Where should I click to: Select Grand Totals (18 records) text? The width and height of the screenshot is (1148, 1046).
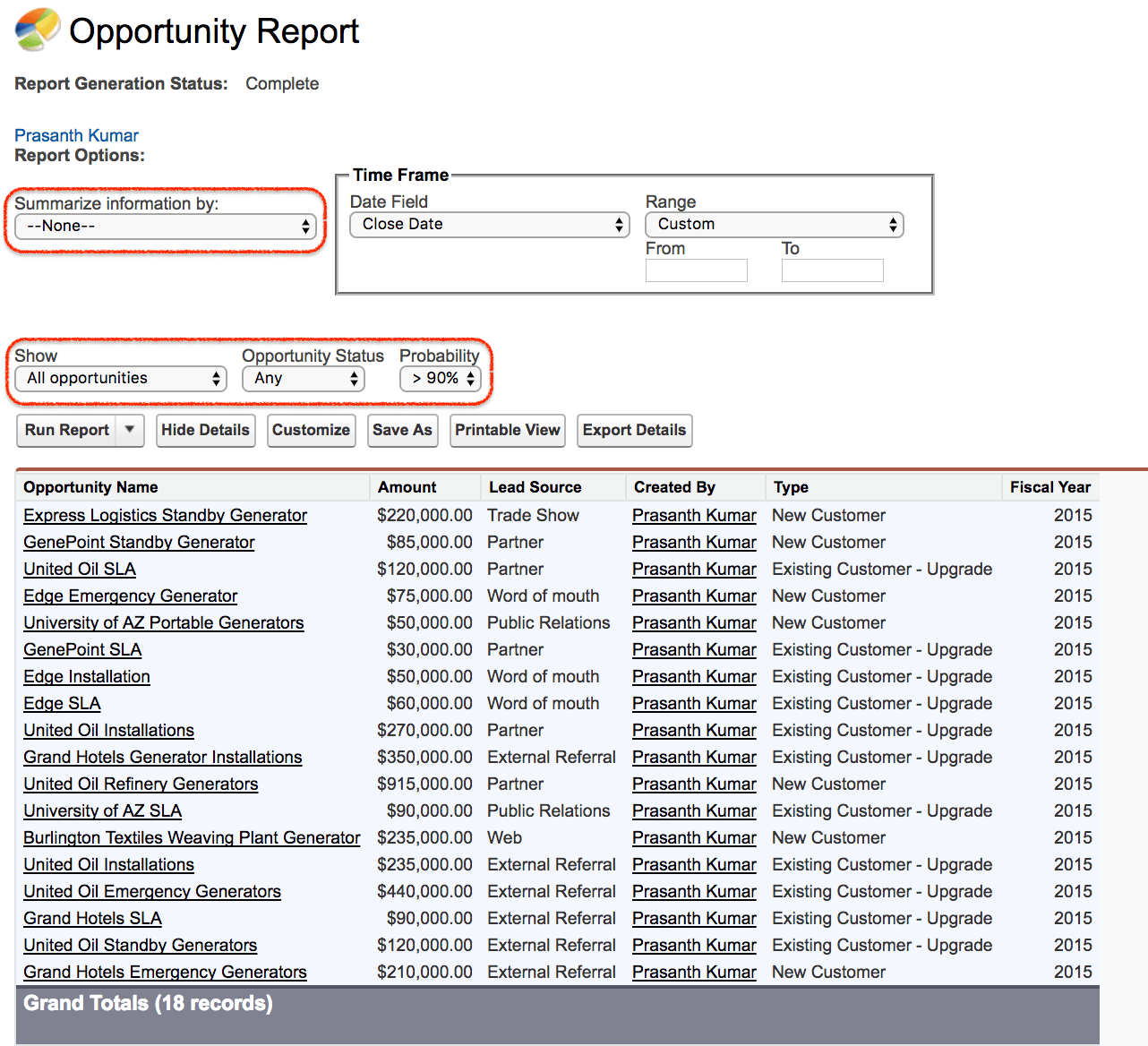coord(148,1003)
